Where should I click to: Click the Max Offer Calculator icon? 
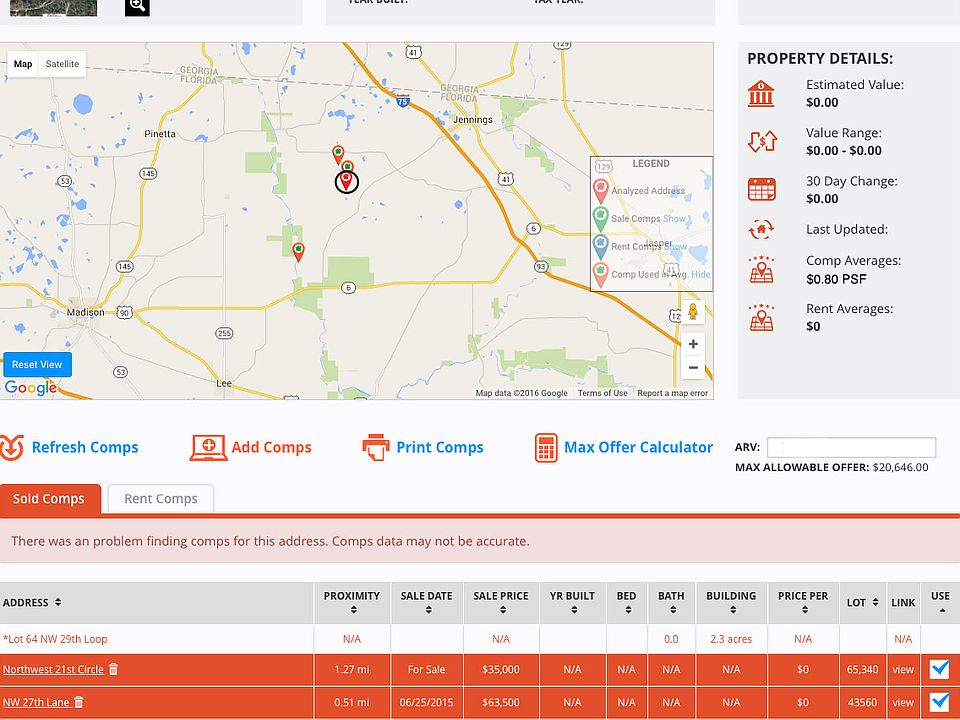(546, 448)
